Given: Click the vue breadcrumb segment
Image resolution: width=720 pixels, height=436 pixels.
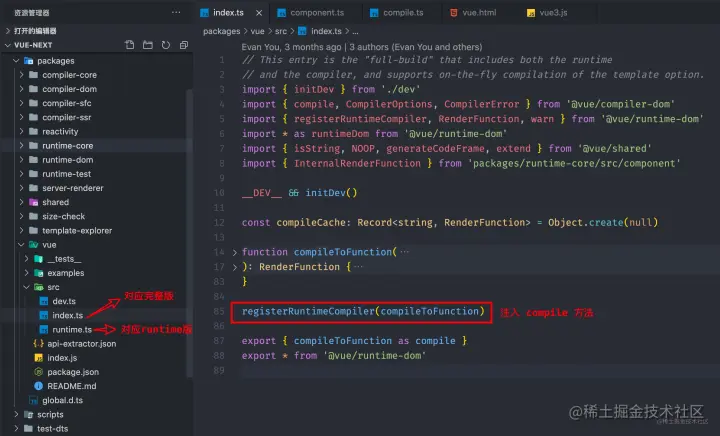Looking at the screenshot, I should tap(257, 31).
